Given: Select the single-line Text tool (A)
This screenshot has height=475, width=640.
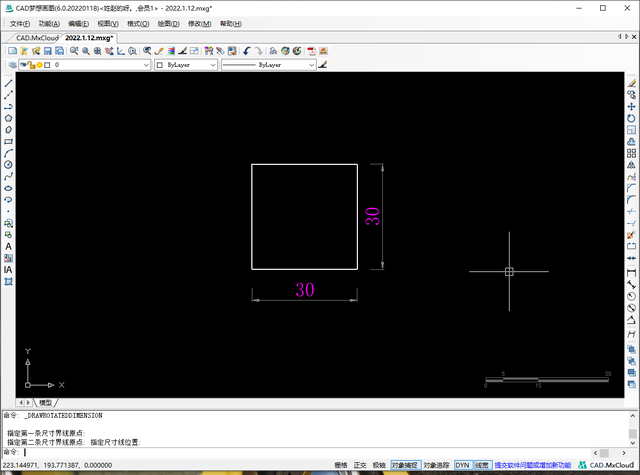Looking at the screenshot, I should click(9, 246).
